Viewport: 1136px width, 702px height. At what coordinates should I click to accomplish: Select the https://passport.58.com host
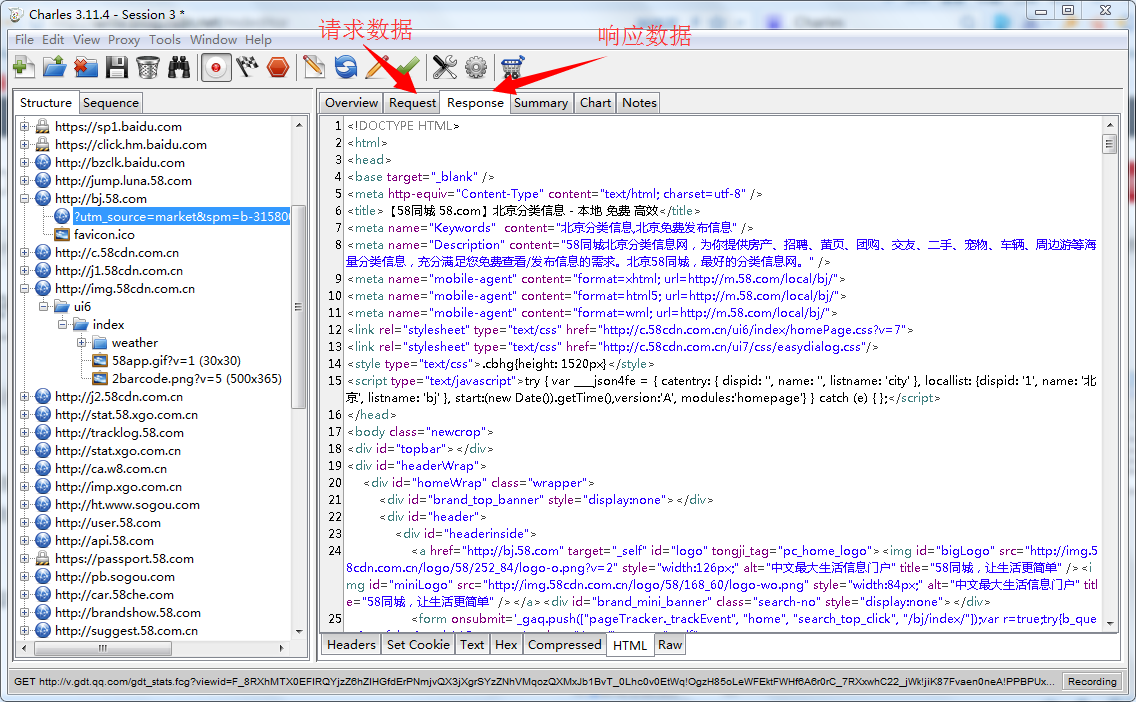coord(124,559)
